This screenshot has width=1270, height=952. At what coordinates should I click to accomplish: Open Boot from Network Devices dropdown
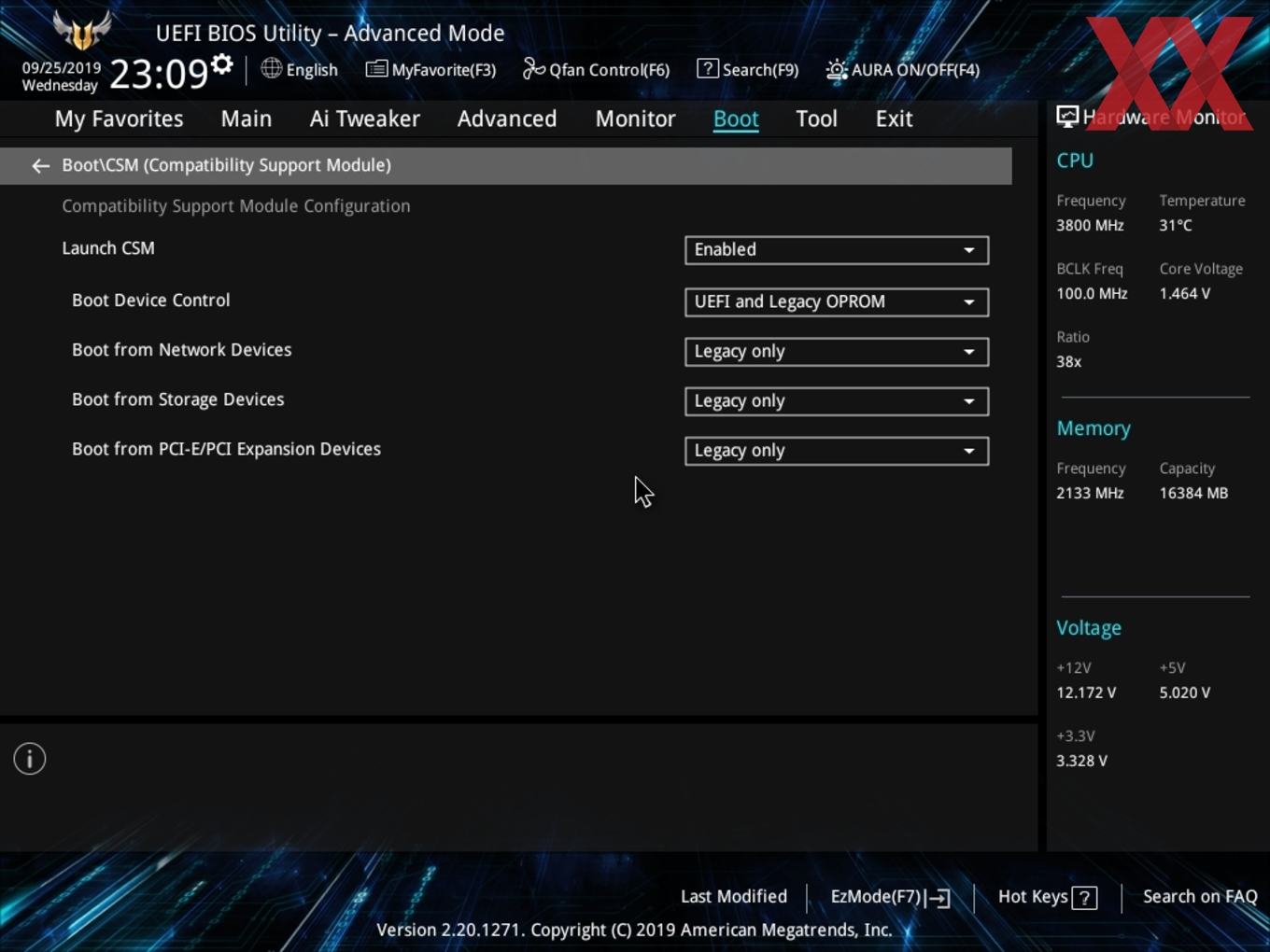[837, 352]
